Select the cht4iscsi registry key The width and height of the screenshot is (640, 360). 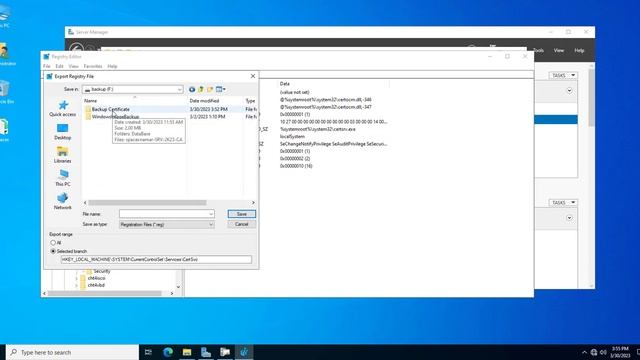(x=96, y=278)
